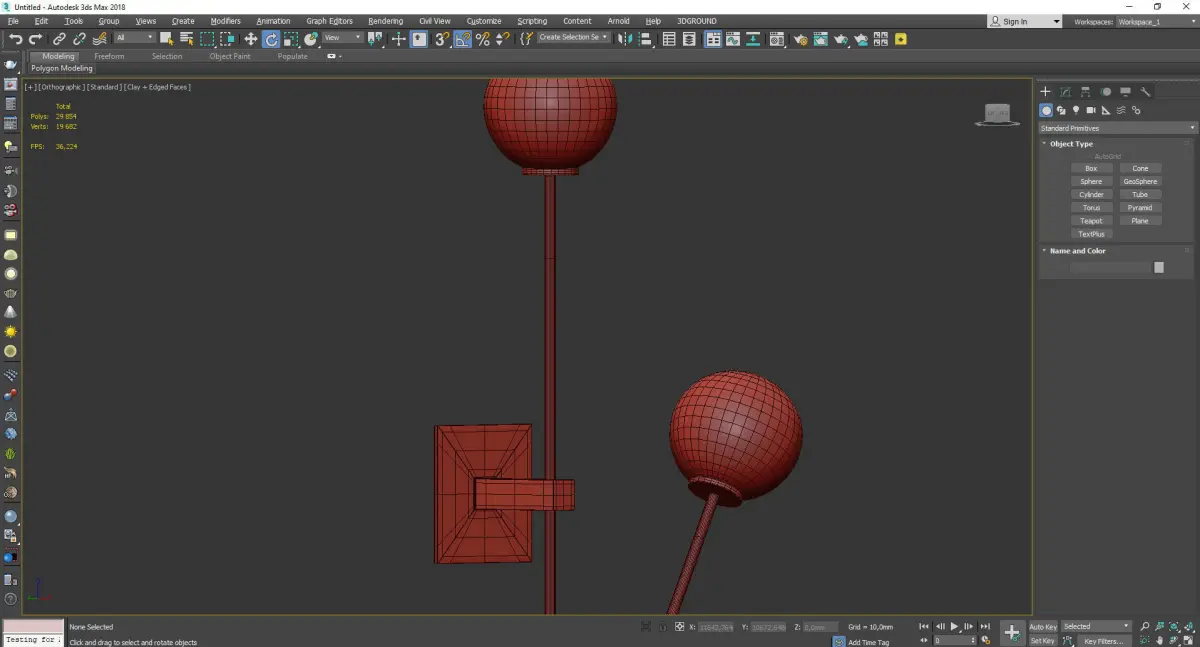Click the object color swatch

click(x=1159, y=268)
